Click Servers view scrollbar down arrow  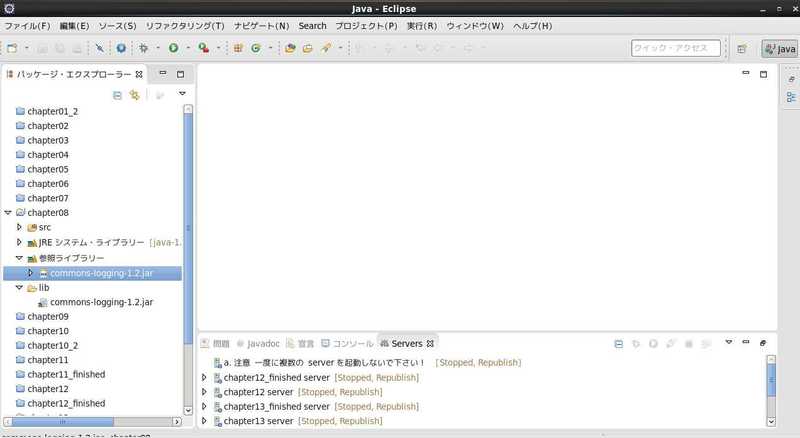[x=771, y=422]
